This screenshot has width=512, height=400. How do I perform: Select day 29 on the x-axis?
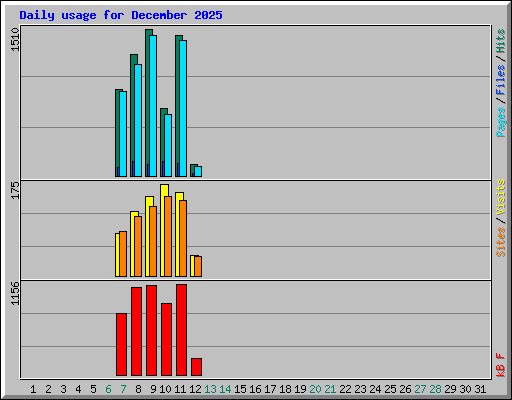[x=450, y=389]
